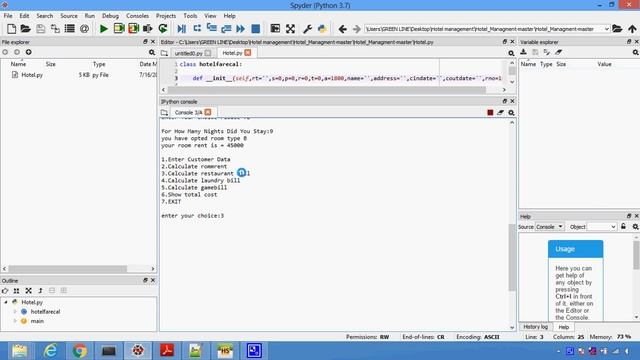Image resolution: width=640 pixels, height=360 pixels.
Task: Go forward to next cursor position
Action: pyautogui.click(x=356, y=29)
